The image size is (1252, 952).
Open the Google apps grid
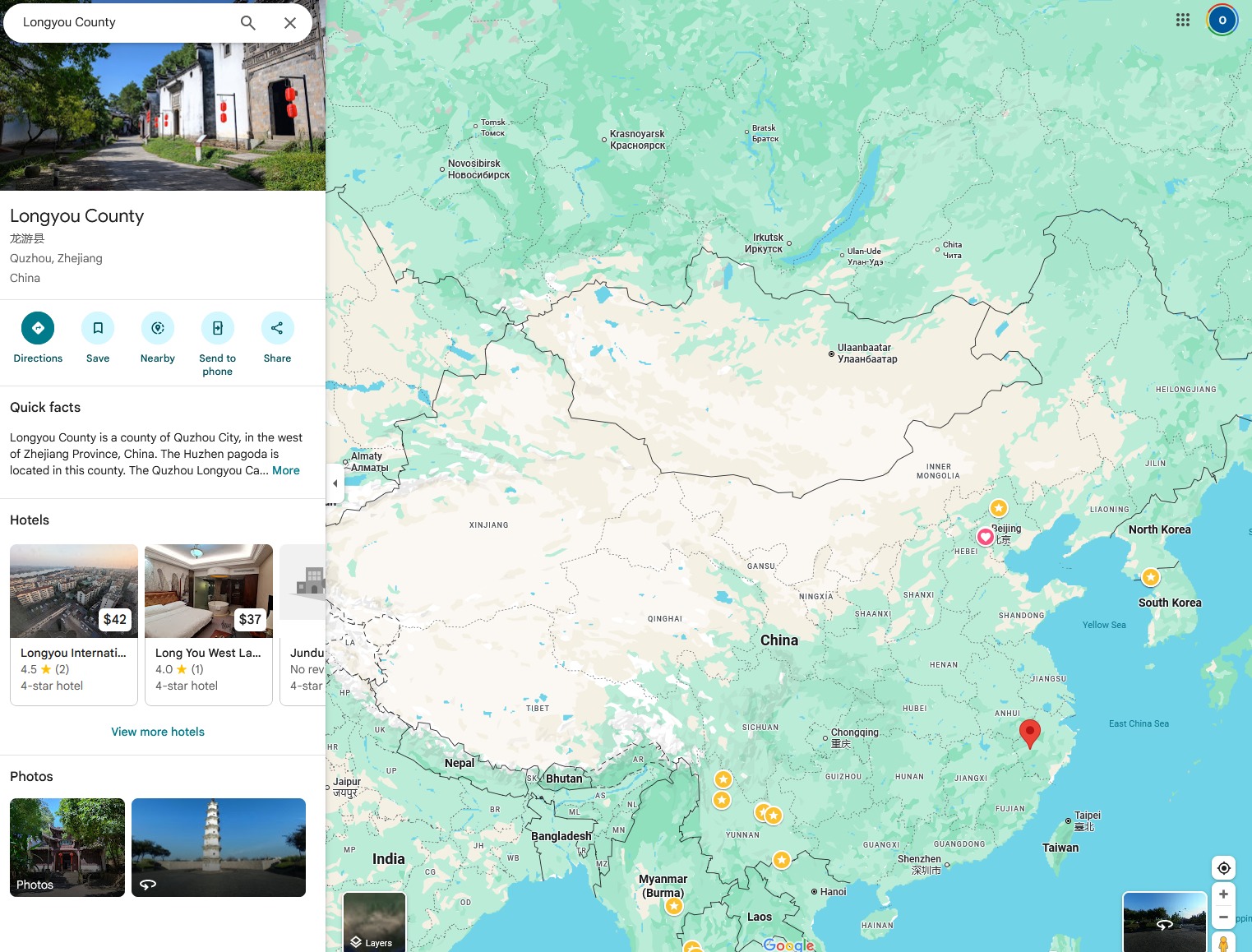tap(1182, 21)
